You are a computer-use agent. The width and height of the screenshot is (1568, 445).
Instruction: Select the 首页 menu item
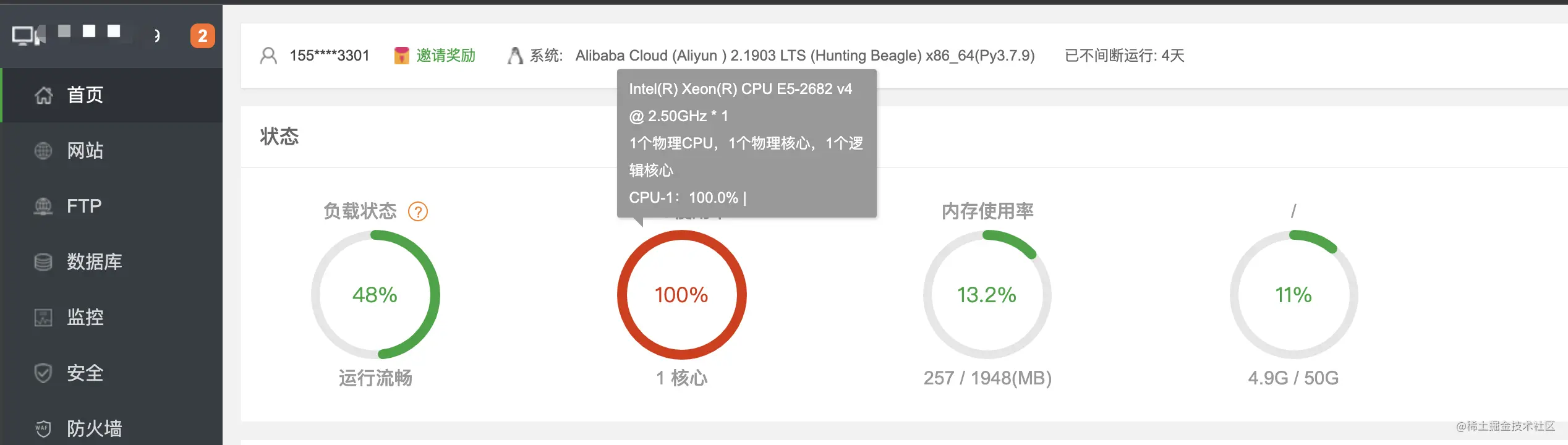coord(112,95)
